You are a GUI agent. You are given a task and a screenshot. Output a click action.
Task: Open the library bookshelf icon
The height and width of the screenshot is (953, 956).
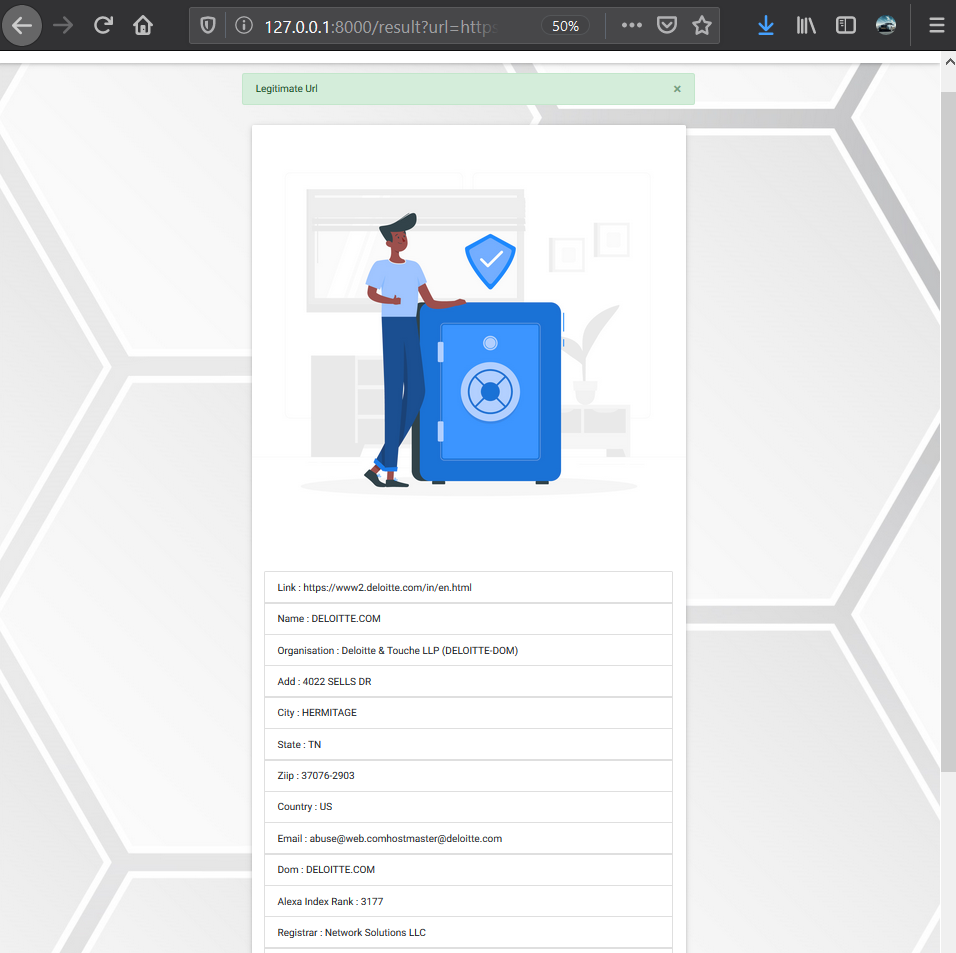[x=806, y=26]
